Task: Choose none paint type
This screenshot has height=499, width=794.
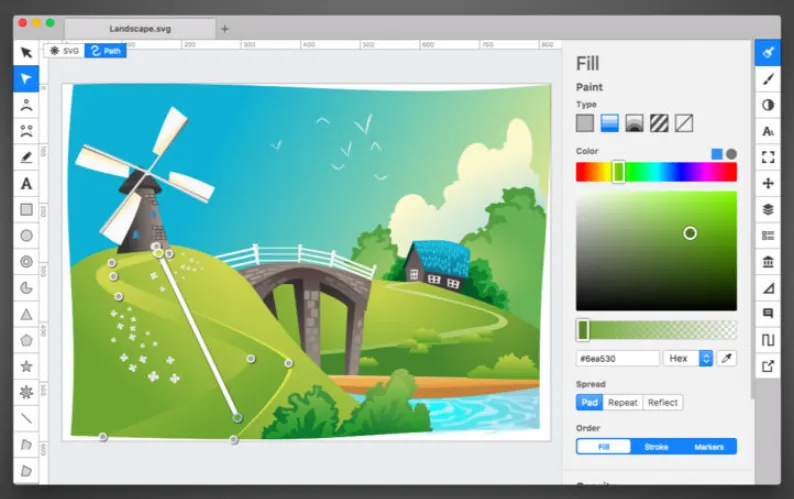Action: click(684, 123)
